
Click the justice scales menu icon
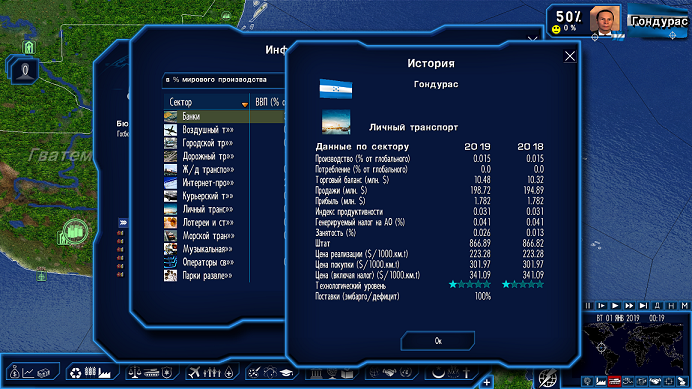click(134, 373)
